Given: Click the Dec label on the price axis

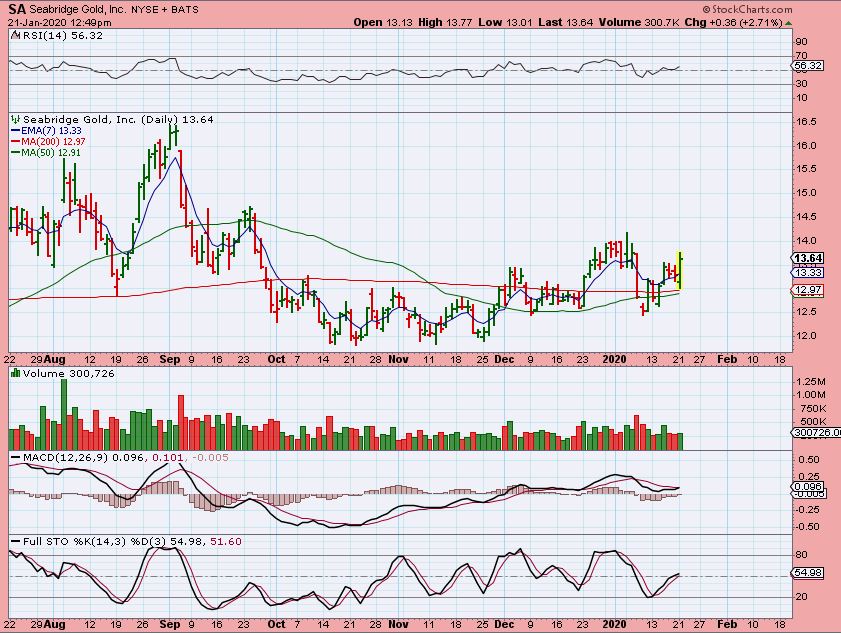Looking at the screenshot, I should (x=504, y=359).
